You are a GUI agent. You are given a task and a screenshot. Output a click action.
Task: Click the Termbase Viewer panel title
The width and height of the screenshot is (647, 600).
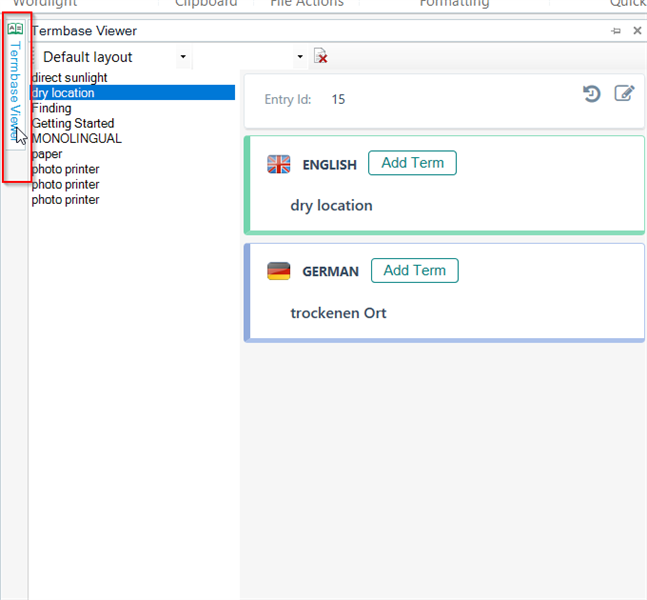pos(84,31)
